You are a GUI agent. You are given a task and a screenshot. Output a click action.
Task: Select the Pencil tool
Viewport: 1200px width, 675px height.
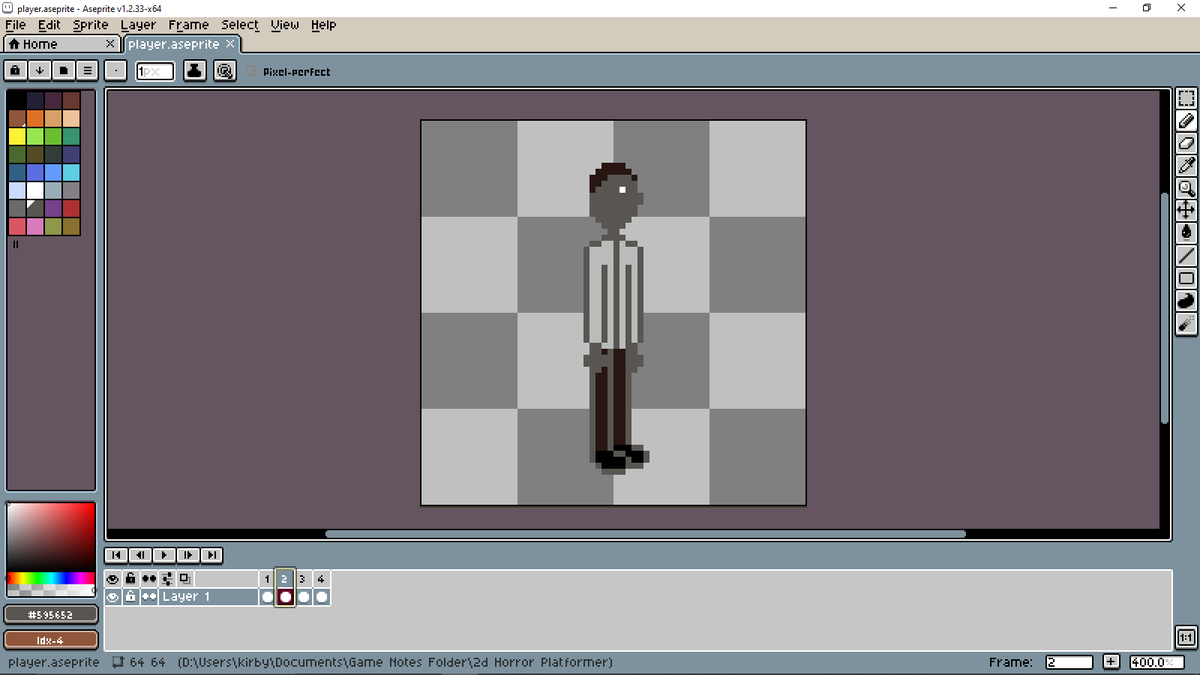pyautogui.click(x=1186, y=121)
